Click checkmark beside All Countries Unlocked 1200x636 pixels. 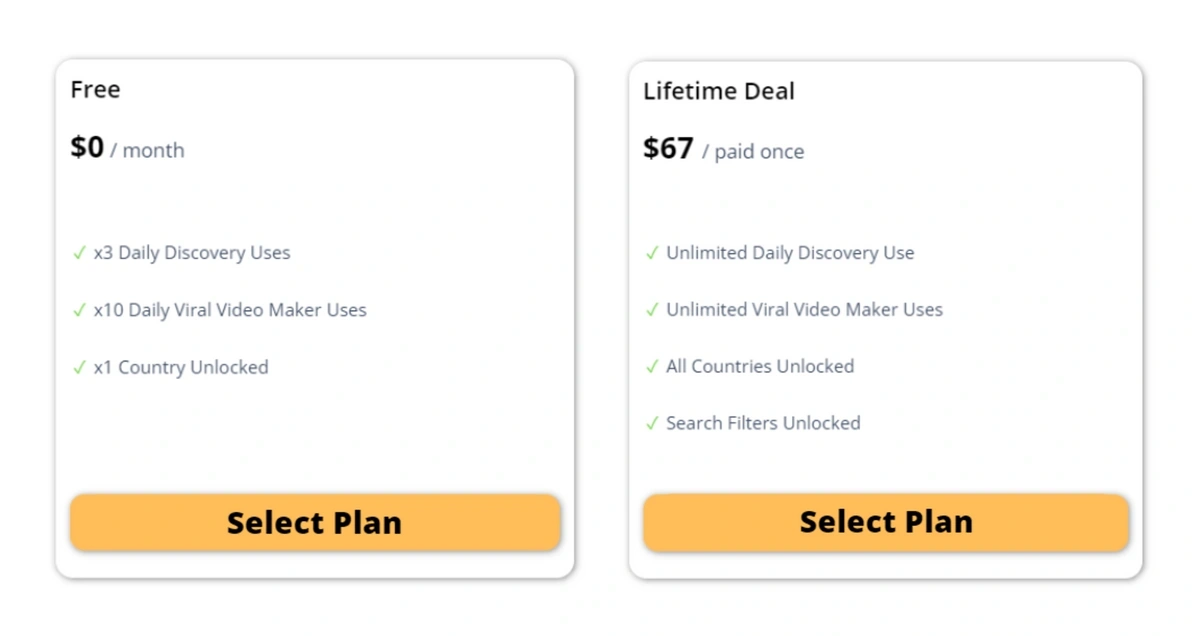[x=652, y=366]
